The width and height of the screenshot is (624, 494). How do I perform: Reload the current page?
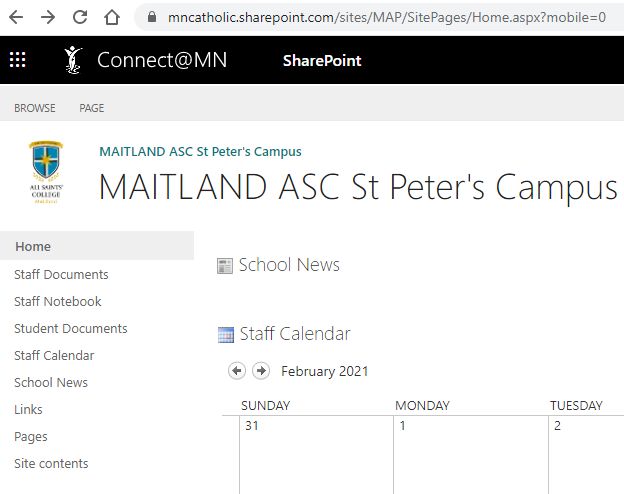click(80, 17)
